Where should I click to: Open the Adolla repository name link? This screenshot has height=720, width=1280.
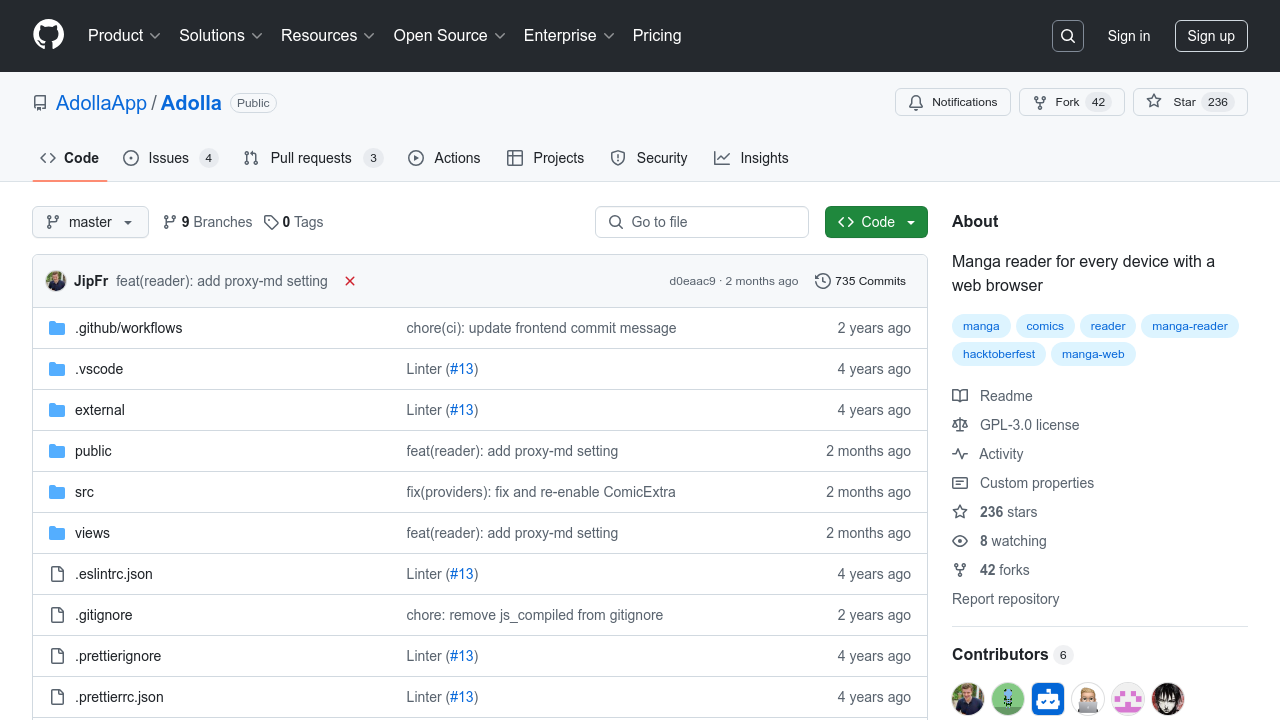tap(191, 103)
